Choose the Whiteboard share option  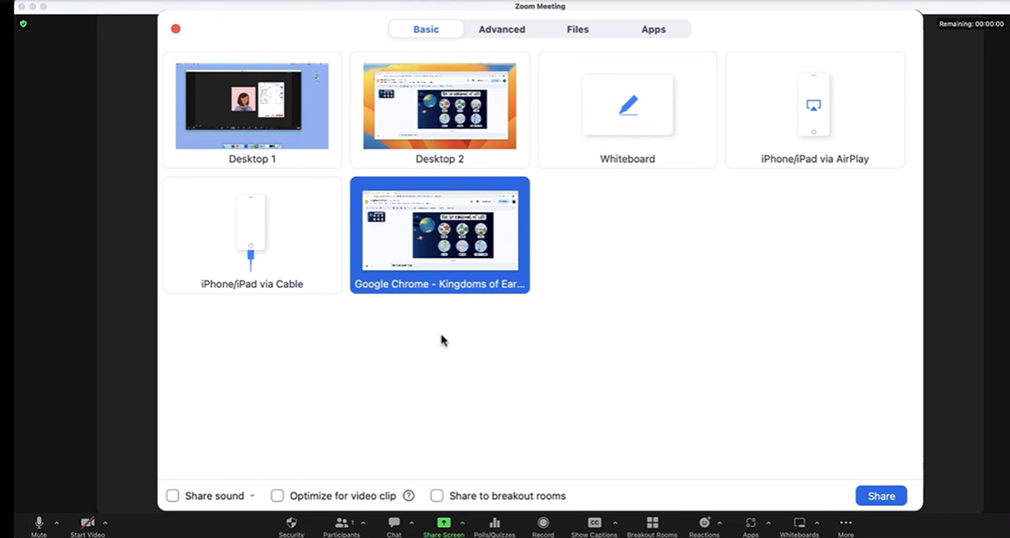coord(627,110)
